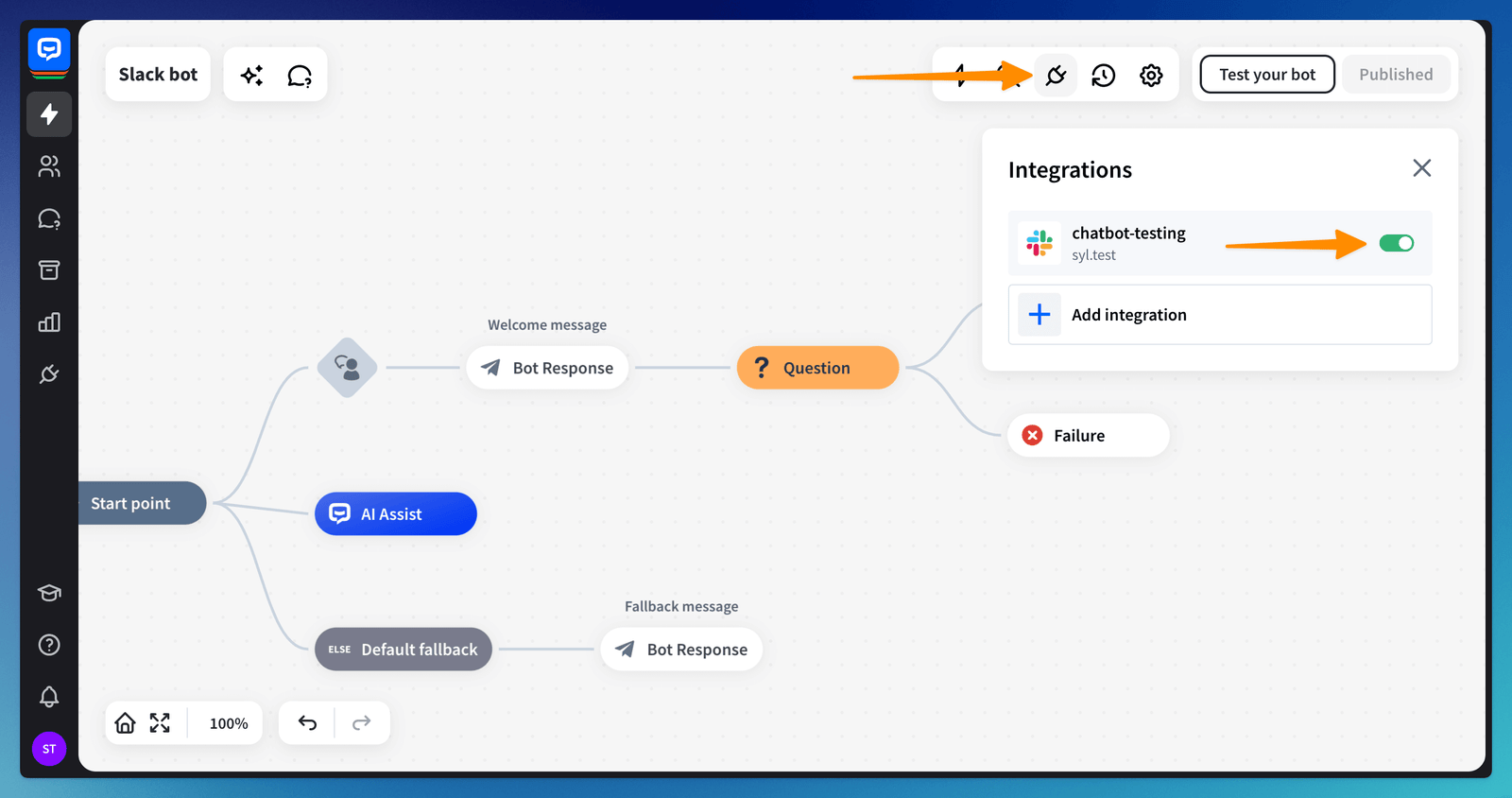Screen dimensions: 1512x798
Task: Open notifications bell icon
Action: 49,697
